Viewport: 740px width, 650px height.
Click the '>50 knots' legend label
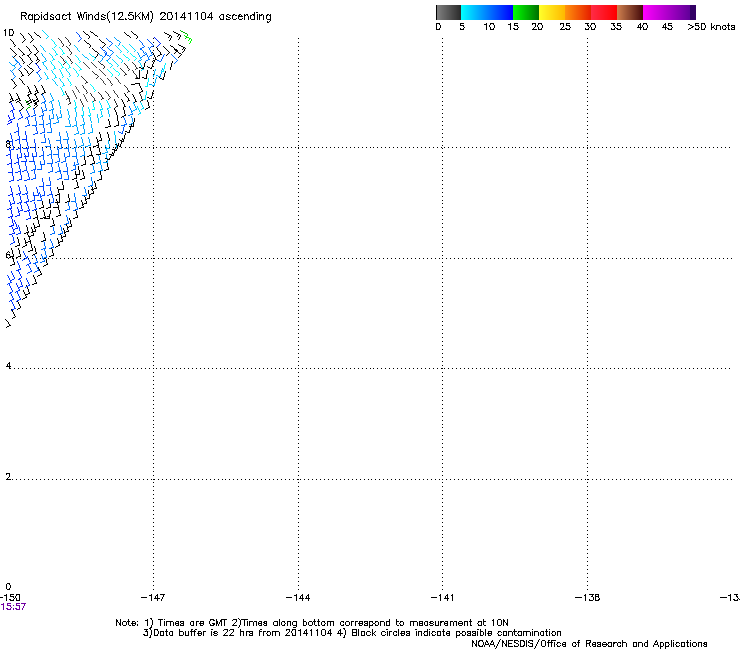click(711, 27)
